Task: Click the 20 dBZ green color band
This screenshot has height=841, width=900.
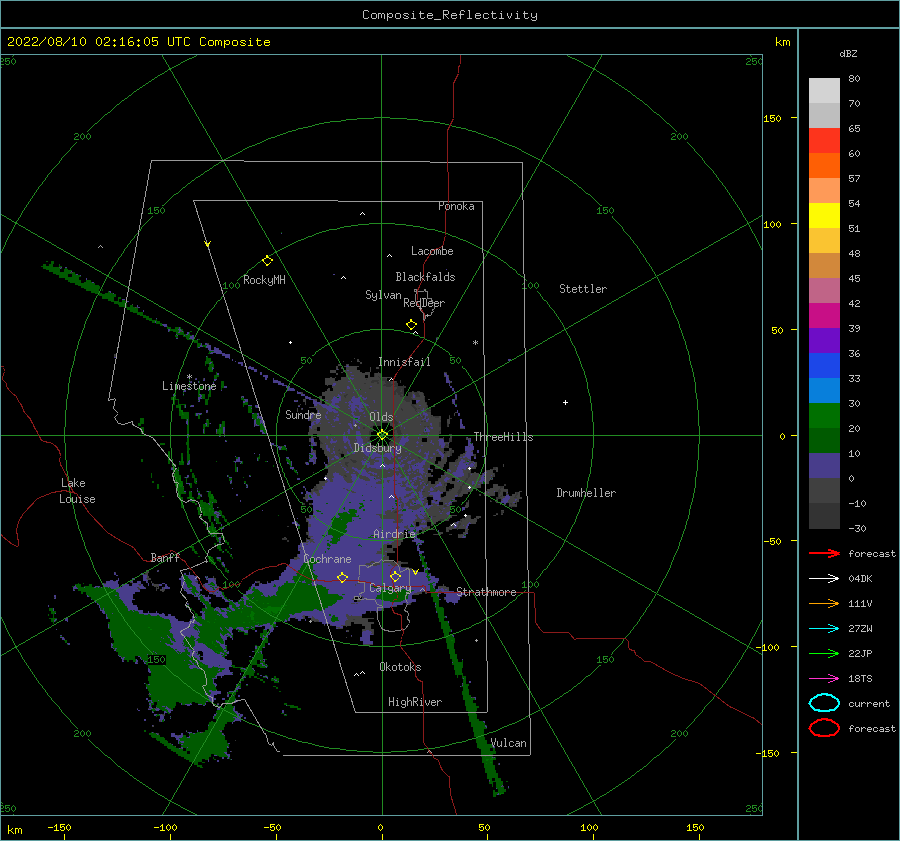Action: [x=824, y=416]
